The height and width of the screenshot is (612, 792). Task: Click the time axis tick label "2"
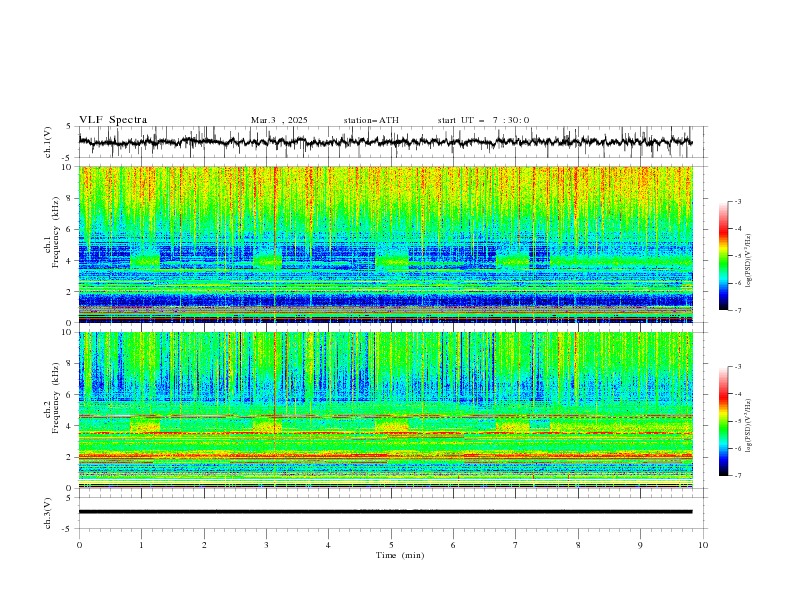204,545
